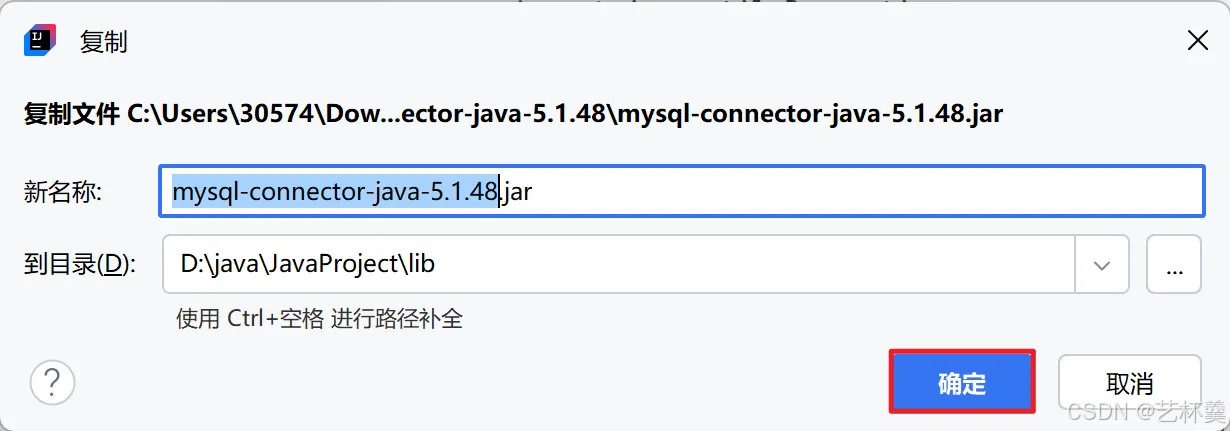
Task: Place cursor after .jar extension in name field
Action: coord(533,191)
